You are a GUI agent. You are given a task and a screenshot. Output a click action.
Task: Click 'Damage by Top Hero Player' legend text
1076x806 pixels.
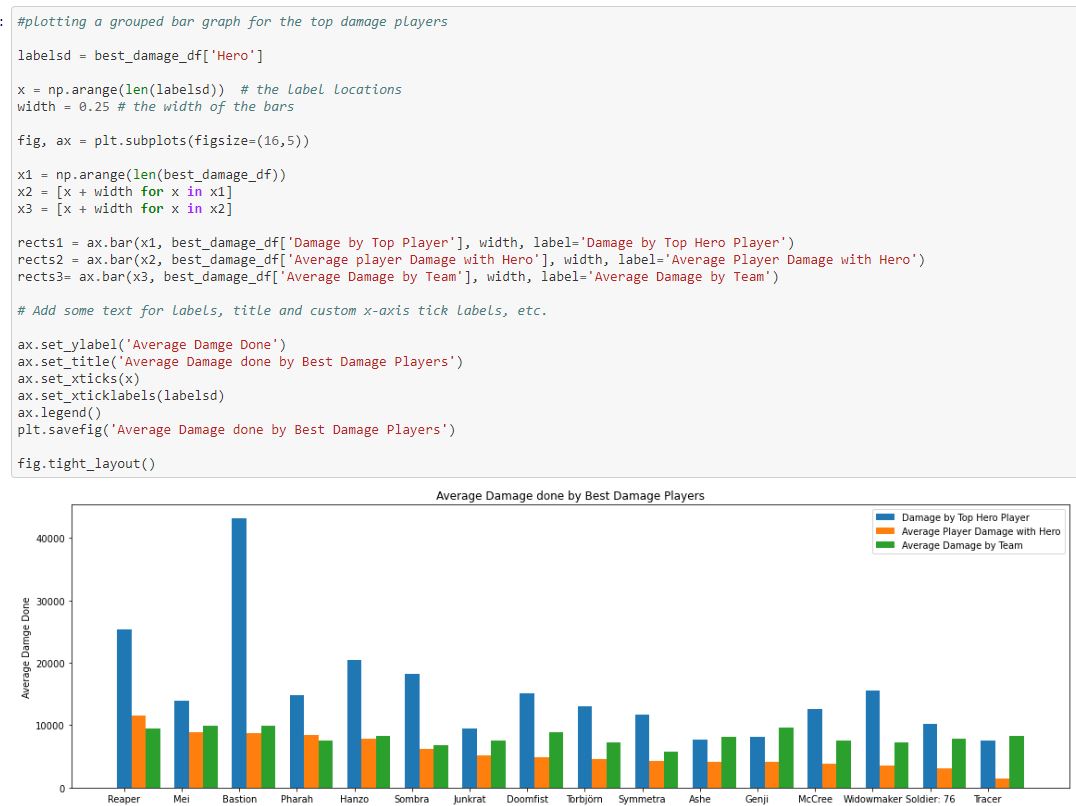tap(964, 518)
